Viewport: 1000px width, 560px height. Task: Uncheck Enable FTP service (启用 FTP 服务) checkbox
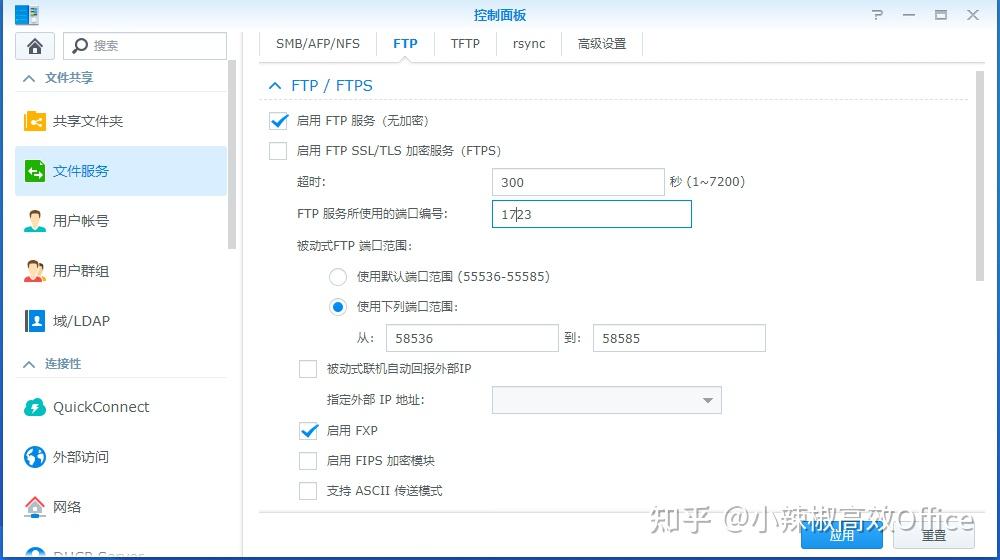278,121
